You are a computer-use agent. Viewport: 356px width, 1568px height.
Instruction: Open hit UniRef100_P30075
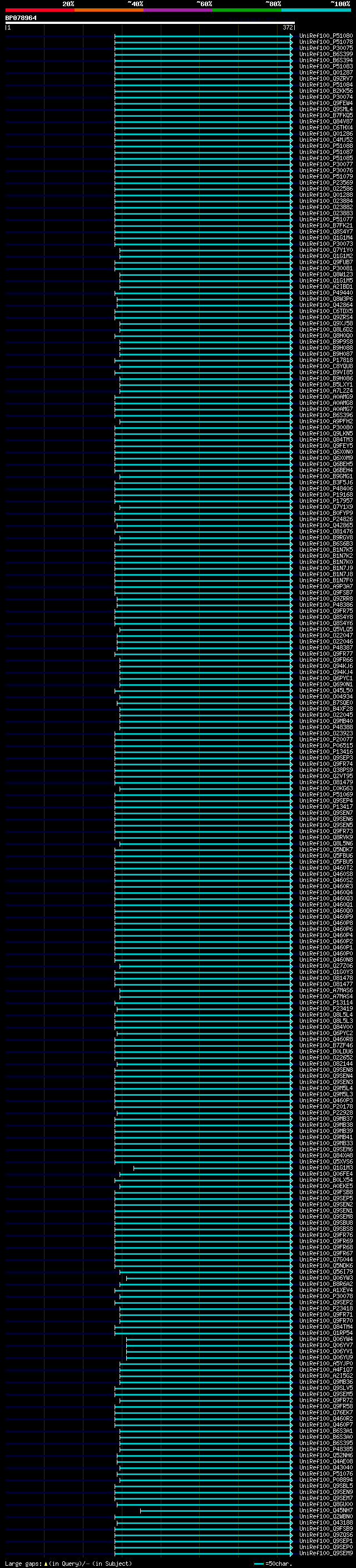pyautogui.click(x=326, y=48)
